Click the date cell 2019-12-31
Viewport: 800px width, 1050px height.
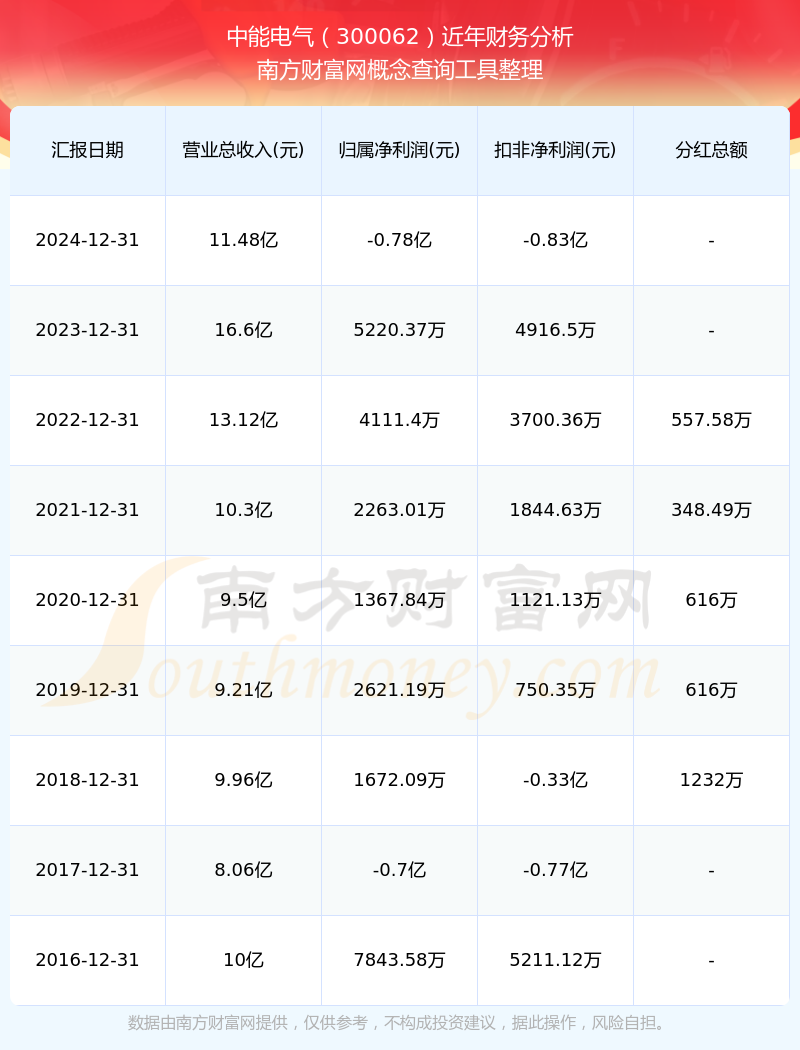click(88, 690)
